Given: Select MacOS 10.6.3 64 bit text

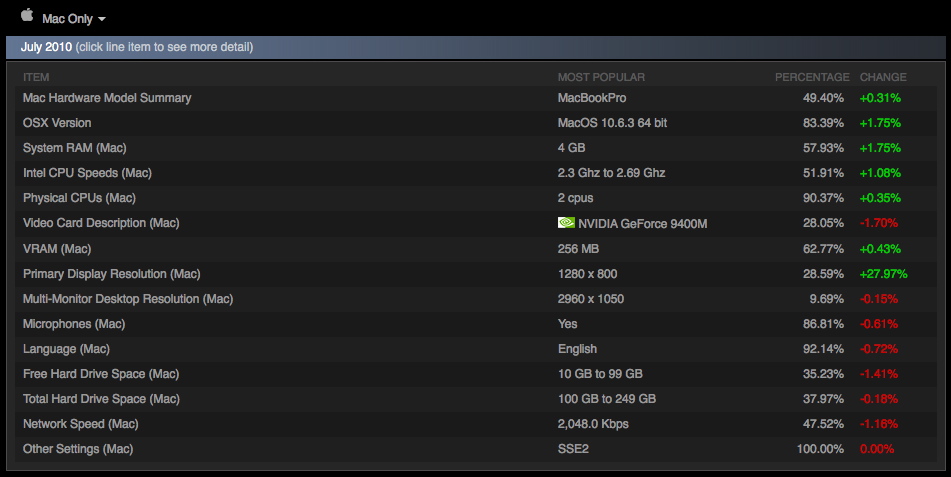Looking at the screenshot, I should tap(613, 123).
